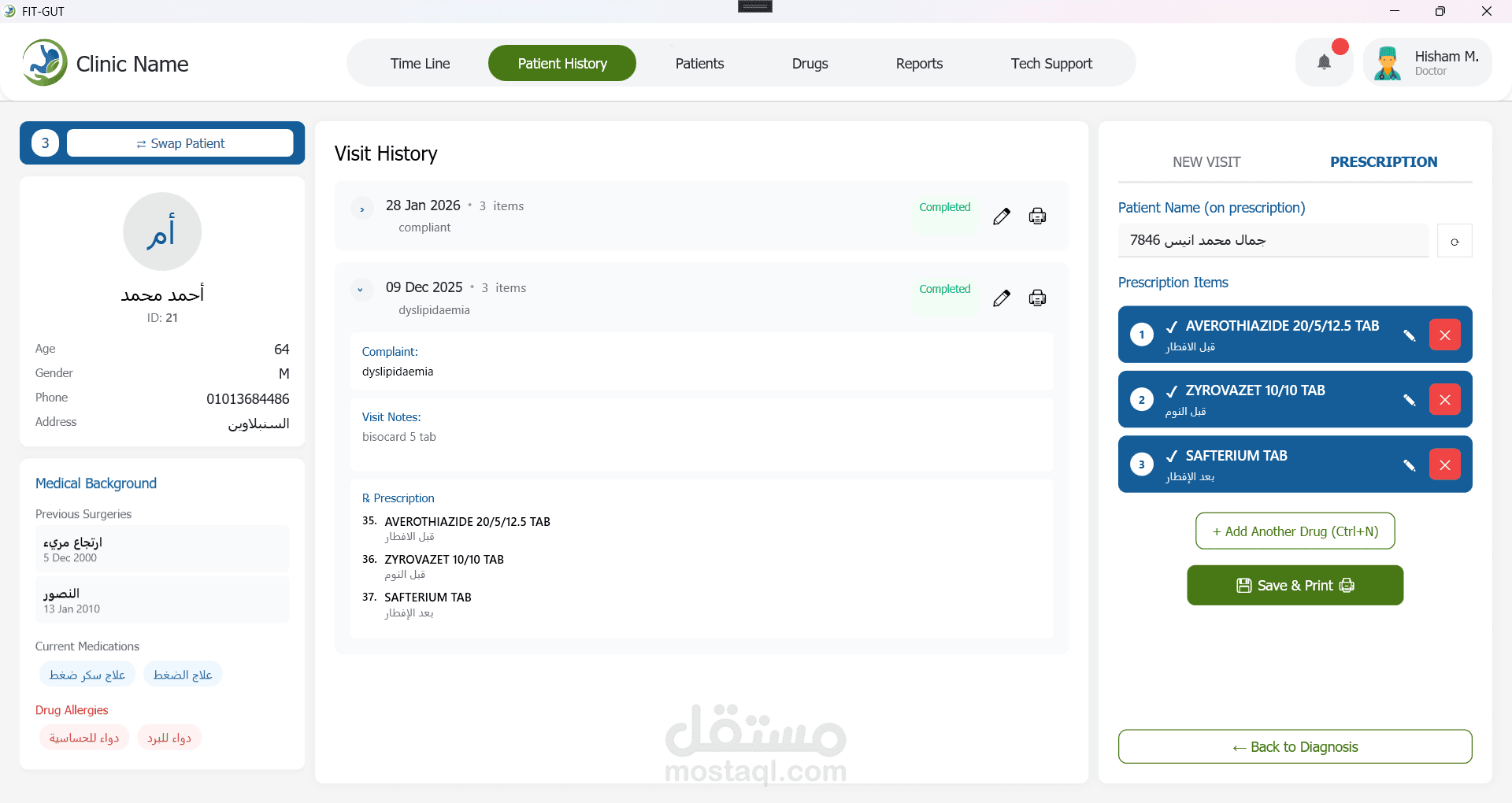
Task: Edit ZYROVAZET 10/10 TAB with pencil icon
Action: coord(1409,399)
